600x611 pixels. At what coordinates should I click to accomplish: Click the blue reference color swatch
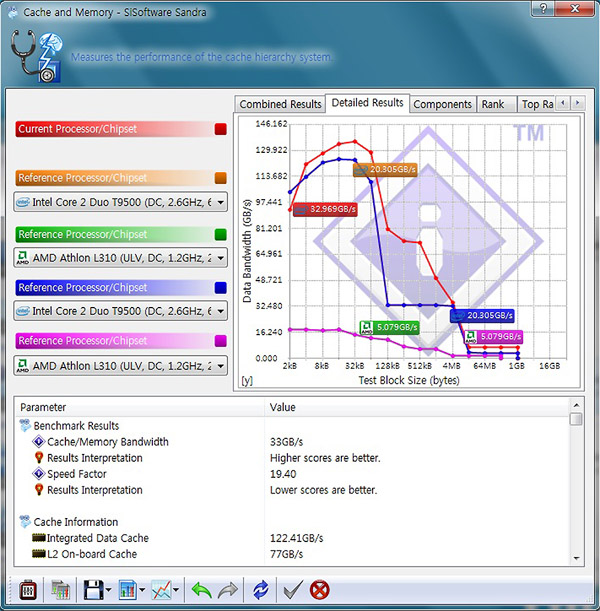[x=221, y=288]
